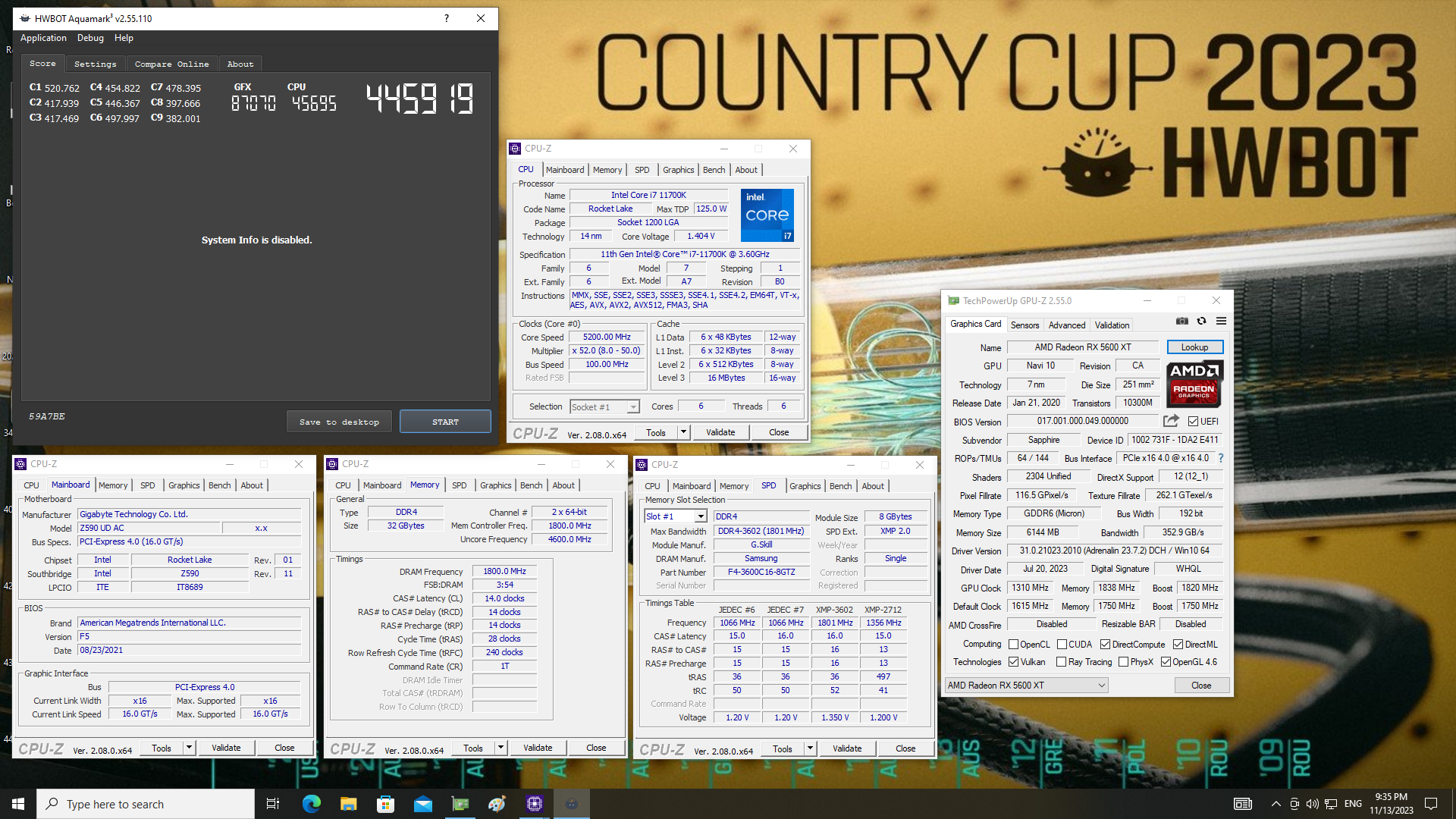Show hidden tray icons chevron
The image size is (1456, 819).
point(1276,804)
